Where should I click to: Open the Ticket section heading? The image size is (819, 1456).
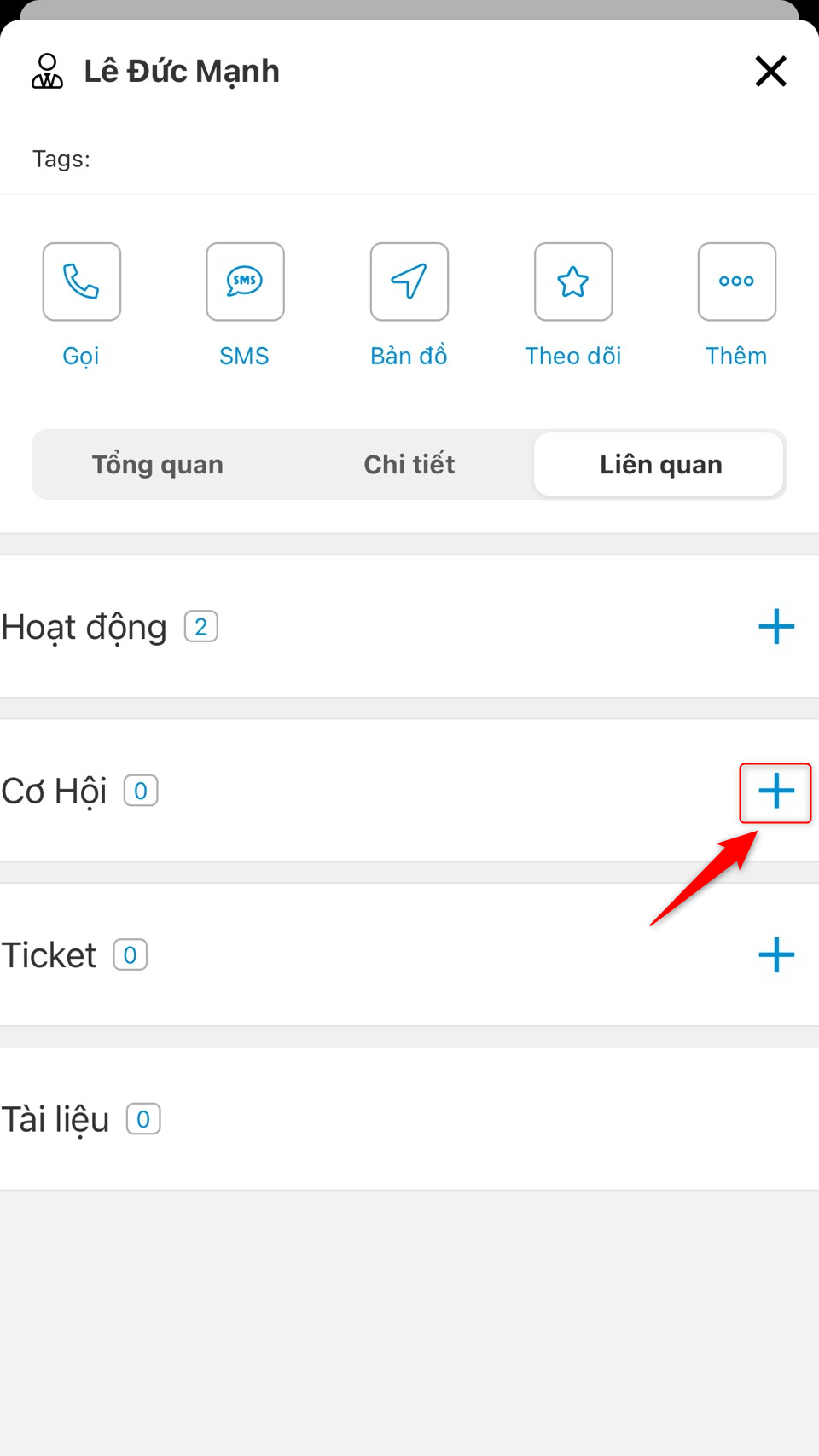point(49,955)
